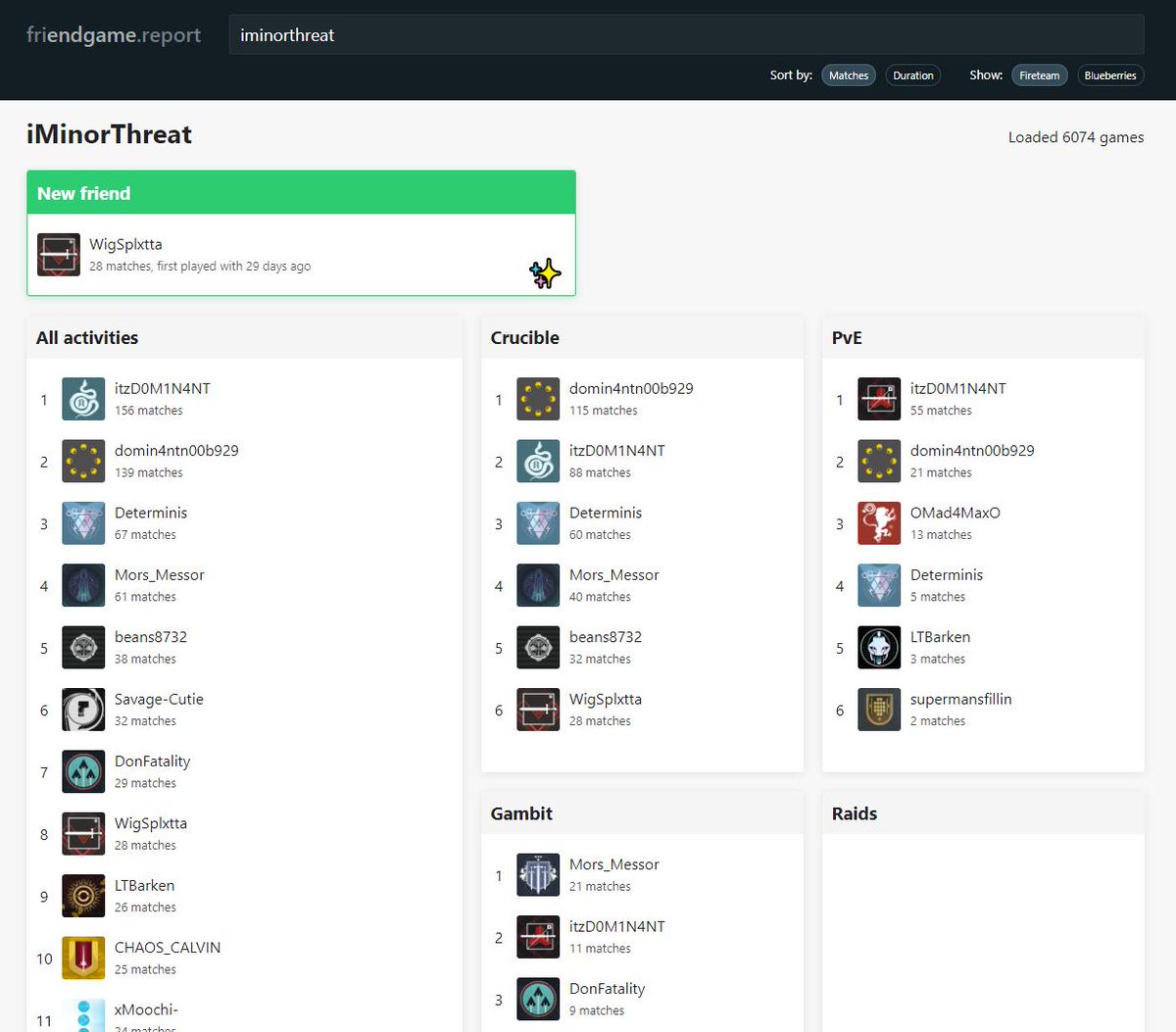
Task: Open itzD0M1N4NT name in All activities
Action: pos(163,388)
